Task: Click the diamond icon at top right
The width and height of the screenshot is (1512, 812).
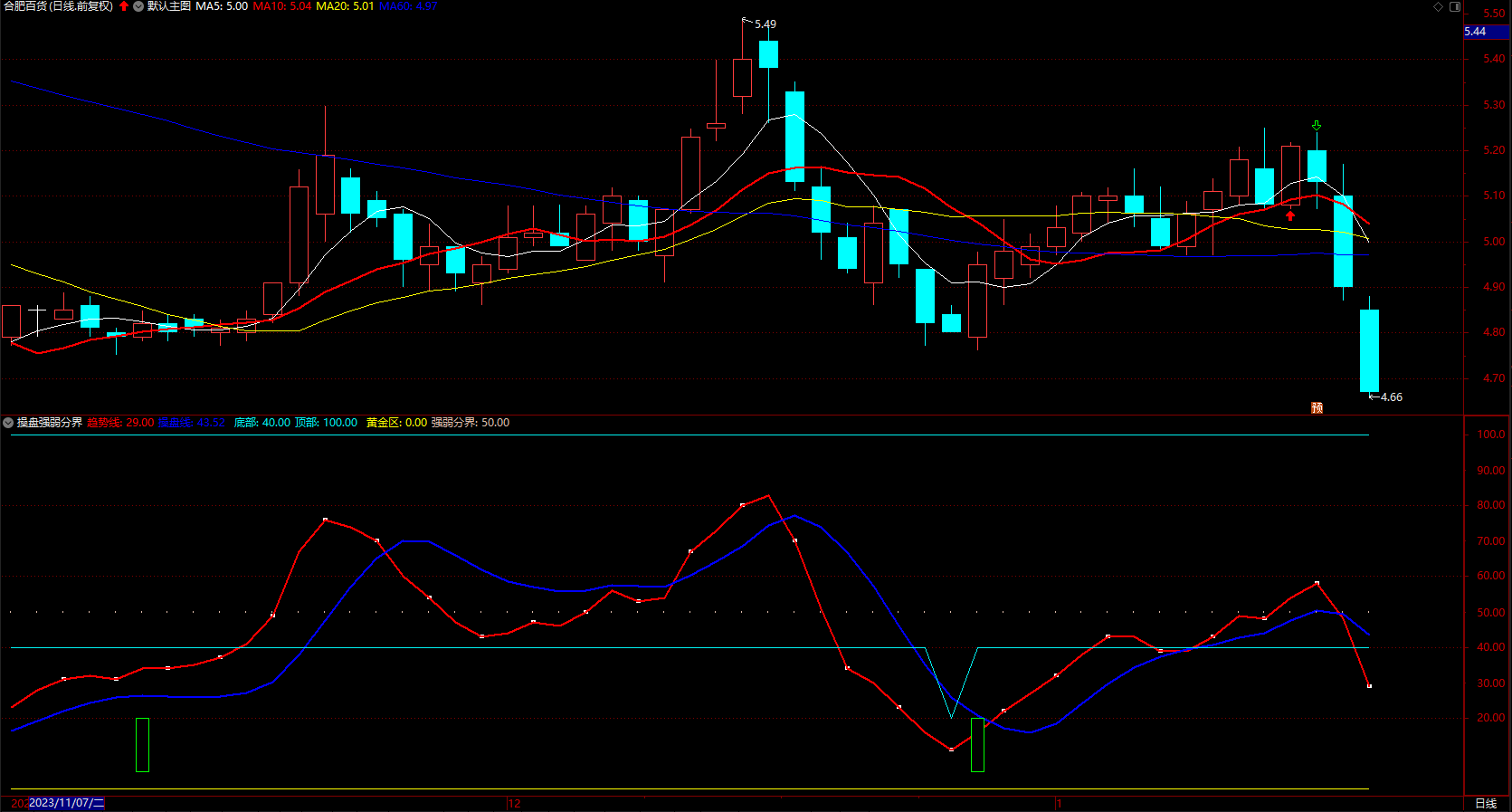Action: [x=1439, y=6]
